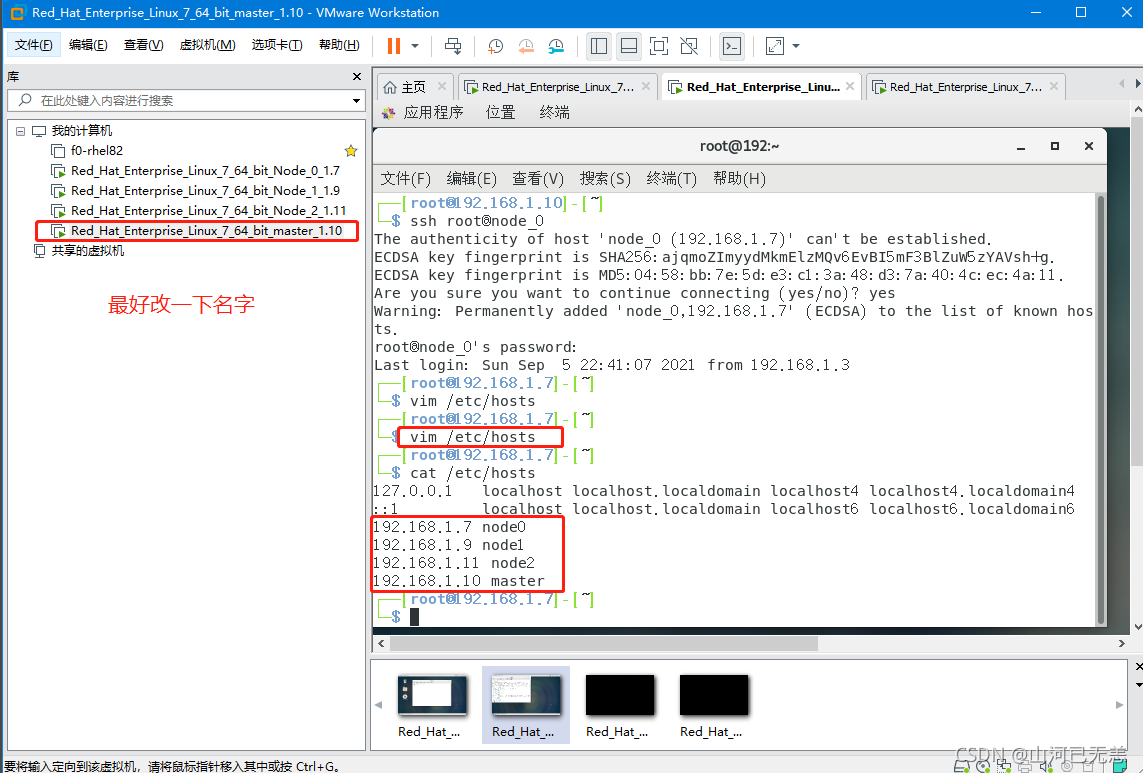The image size is (1143, 773).
Task: Open the 虚拟机(M) menu
Action: (208, 45)
